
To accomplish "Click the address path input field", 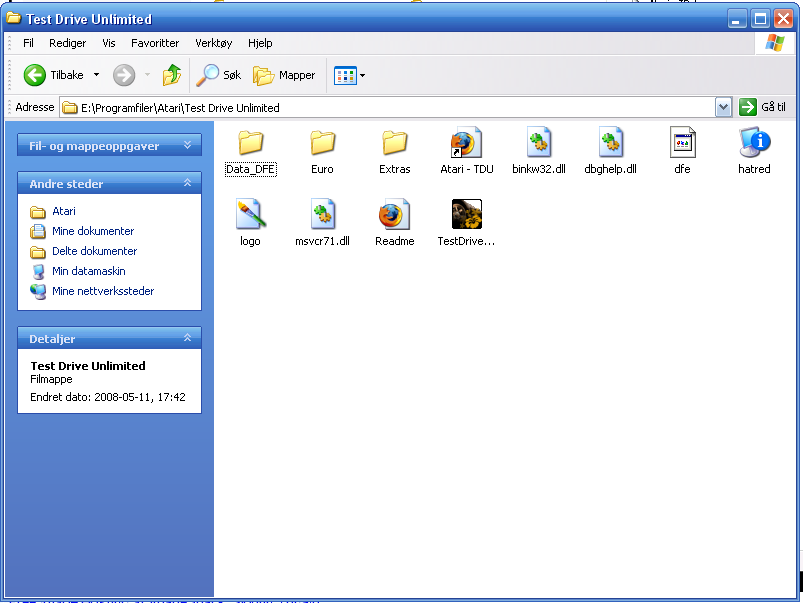I will tap(388, 108).
